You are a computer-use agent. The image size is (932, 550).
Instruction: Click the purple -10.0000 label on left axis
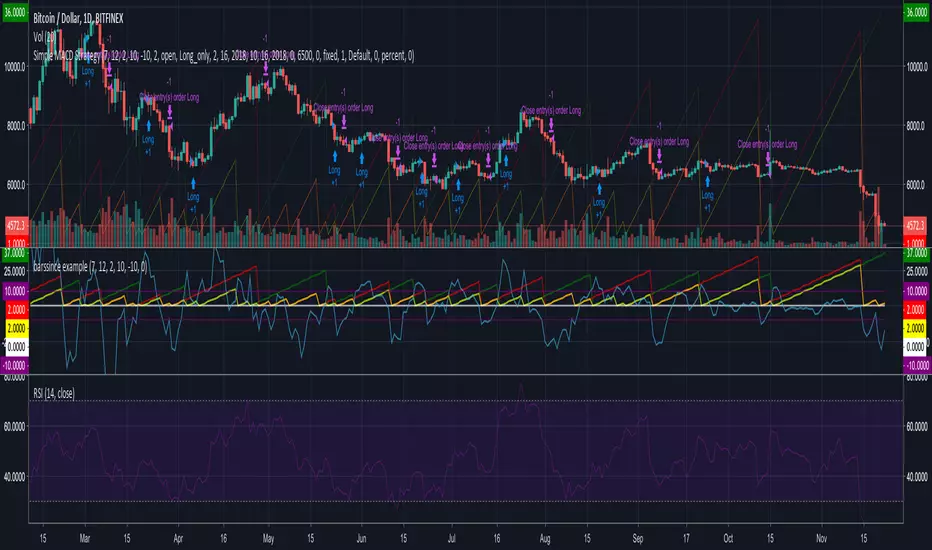click(x=15, y=367)
